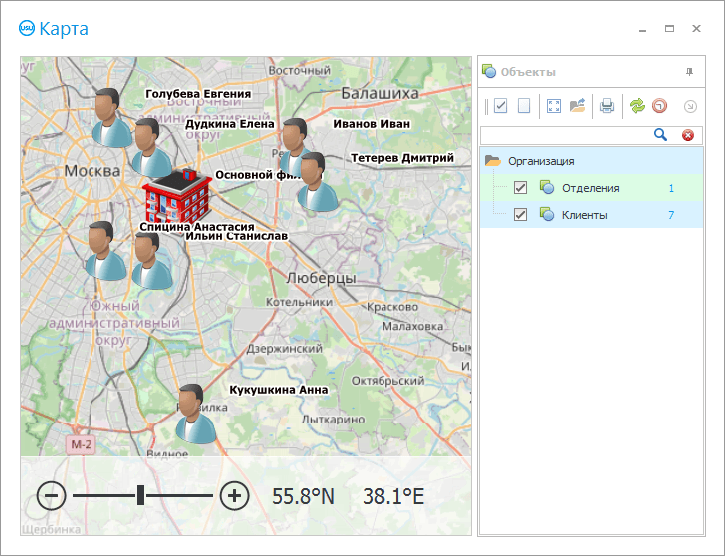Click the Иванов Иван map label

[372, 124]
